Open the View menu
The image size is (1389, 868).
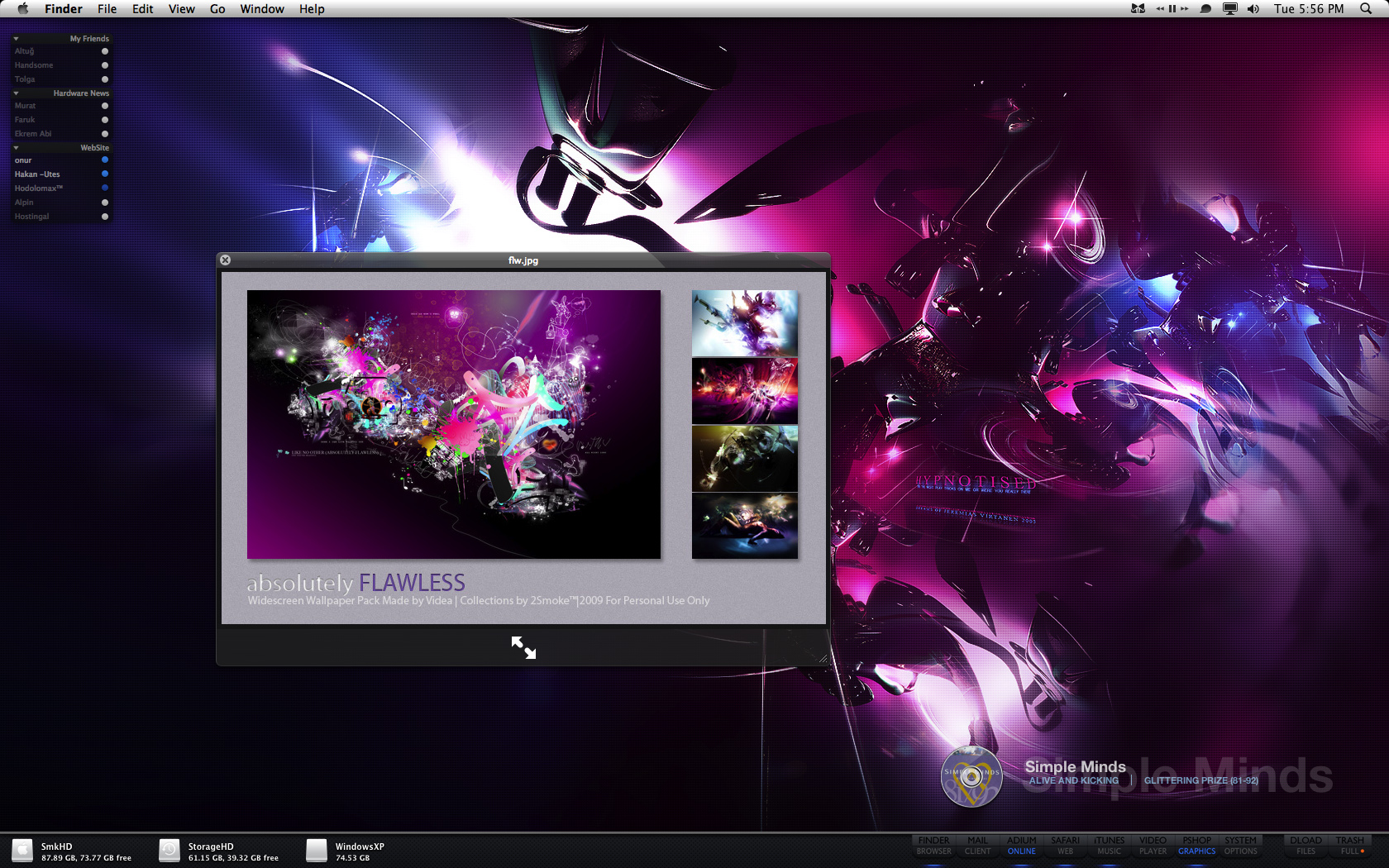tap(181, 9)
